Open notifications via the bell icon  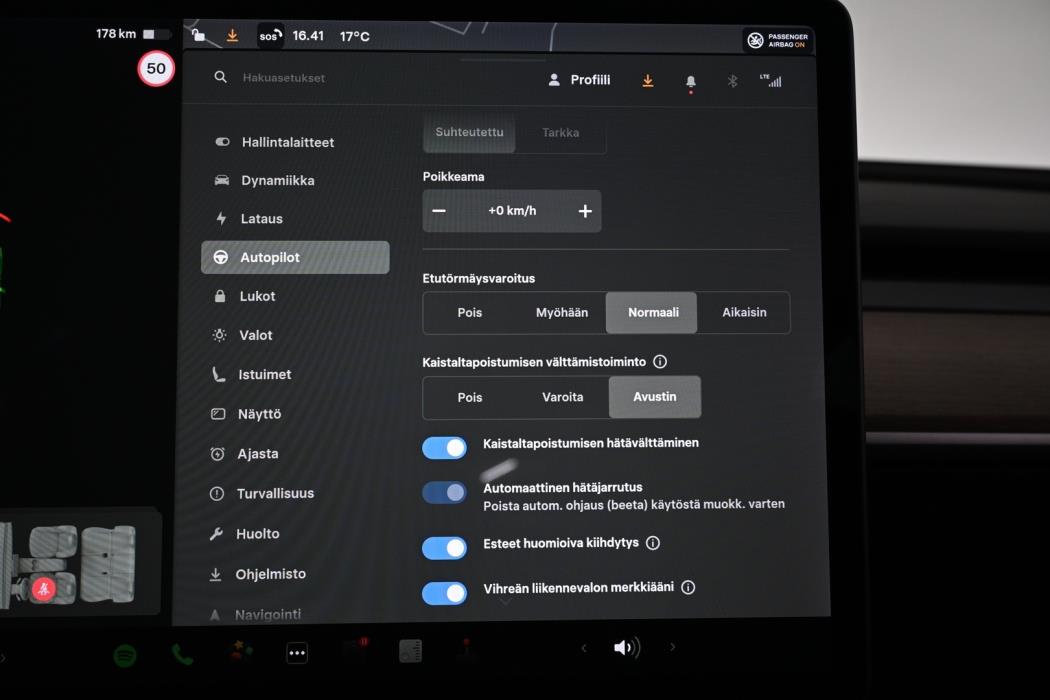689,80
